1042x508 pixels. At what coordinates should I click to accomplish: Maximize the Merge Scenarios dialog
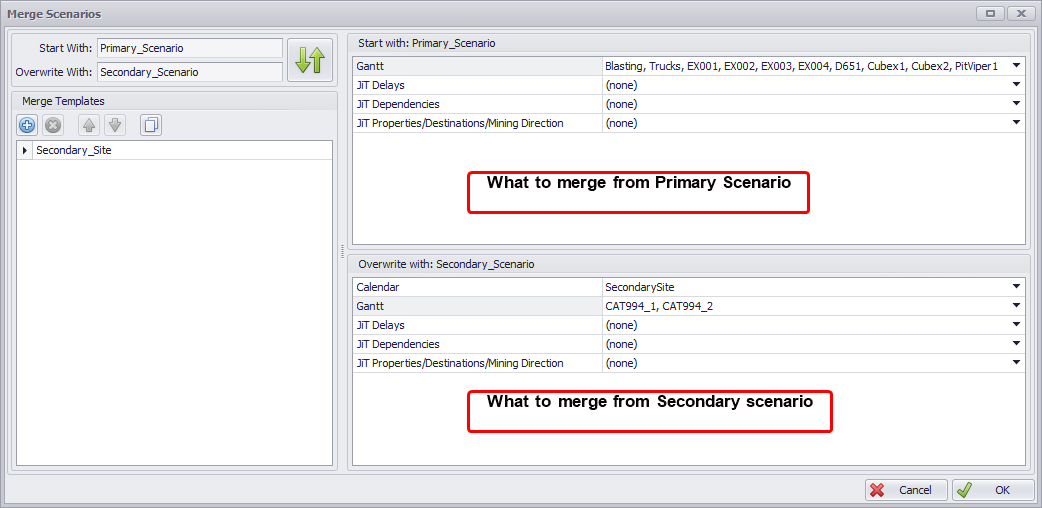pos(991,13)
